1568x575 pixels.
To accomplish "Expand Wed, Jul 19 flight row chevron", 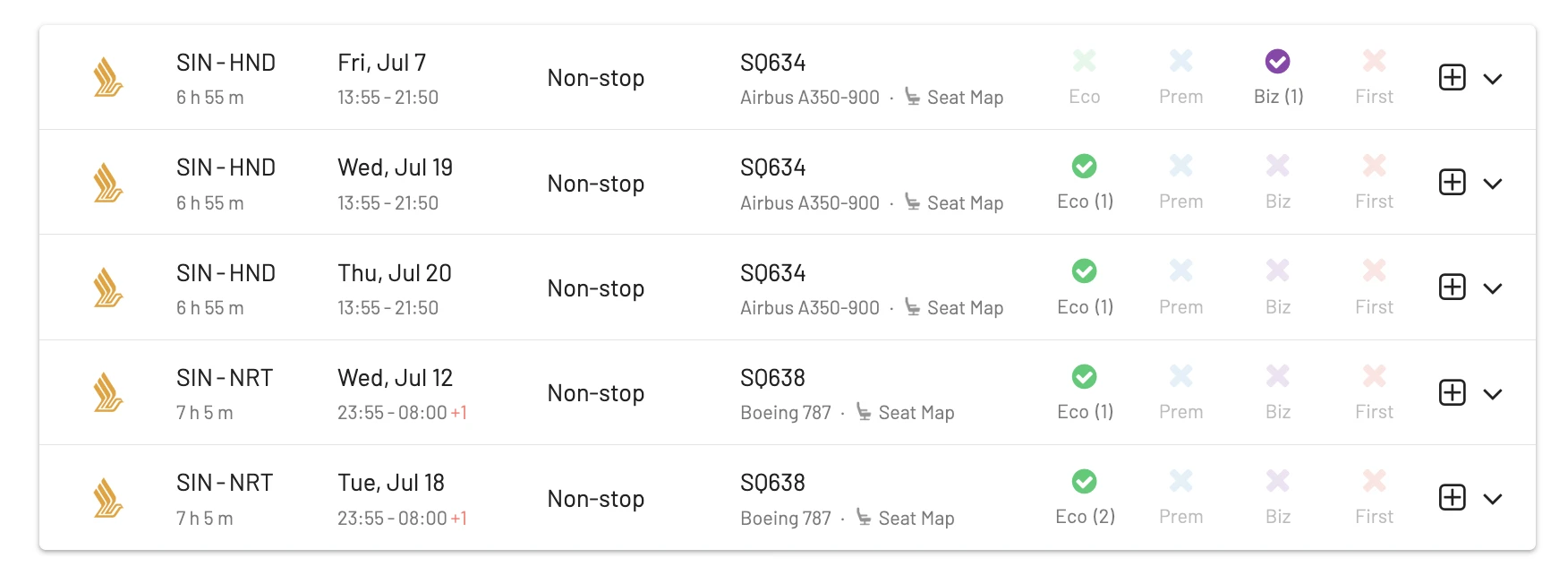I will (x=1492, y=184).
